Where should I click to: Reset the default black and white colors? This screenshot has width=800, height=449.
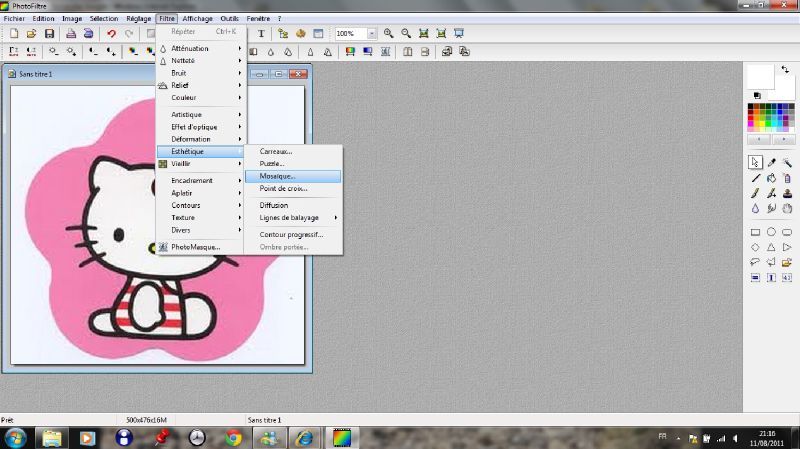[757, 95]
